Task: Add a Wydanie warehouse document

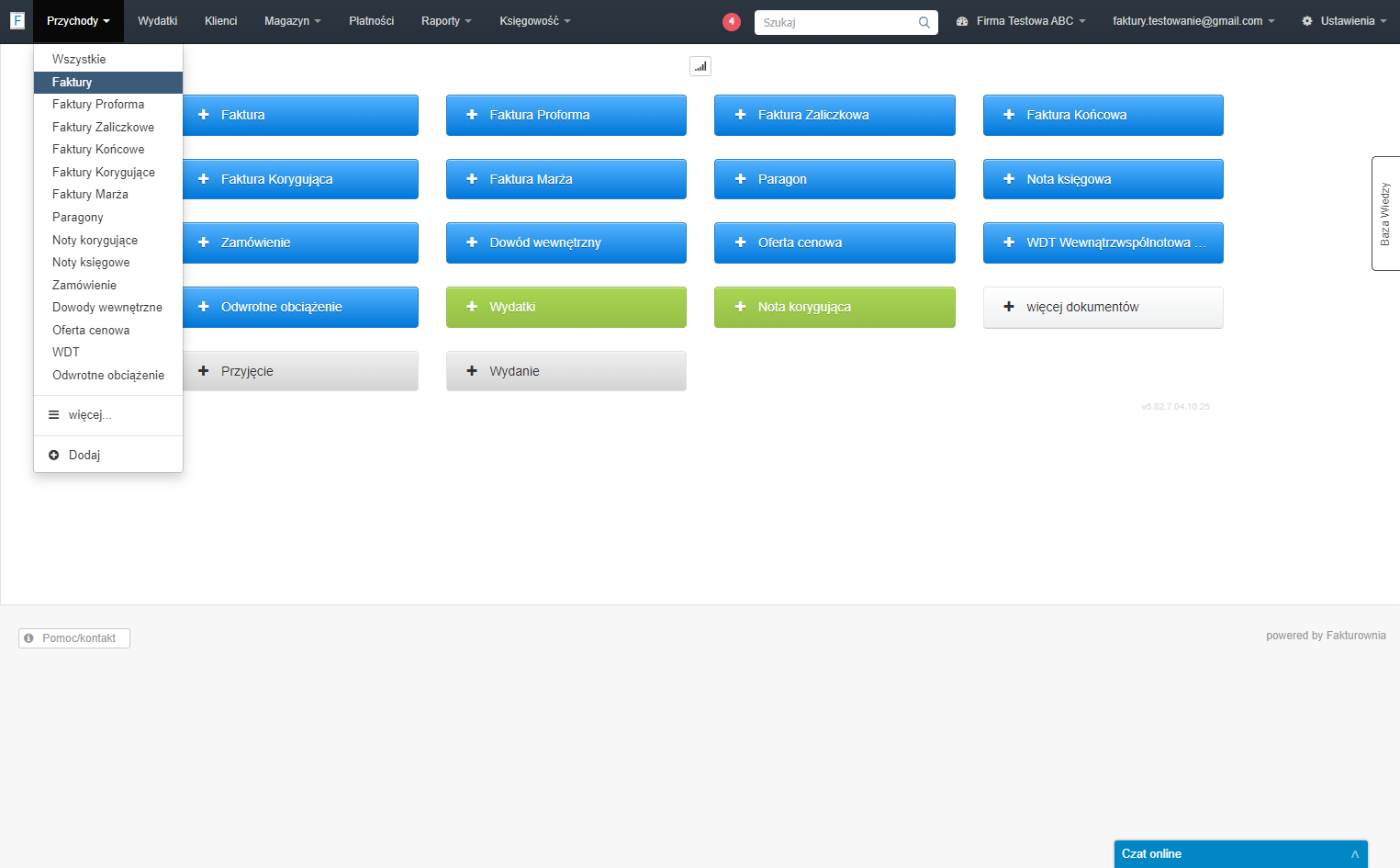Action: 566,371
